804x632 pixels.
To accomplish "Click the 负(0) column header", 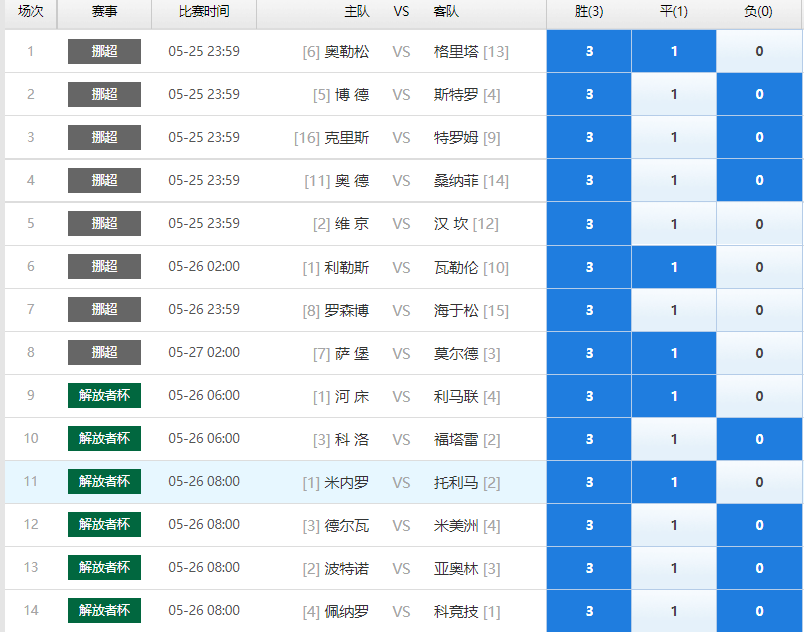I will pos(759,11).
